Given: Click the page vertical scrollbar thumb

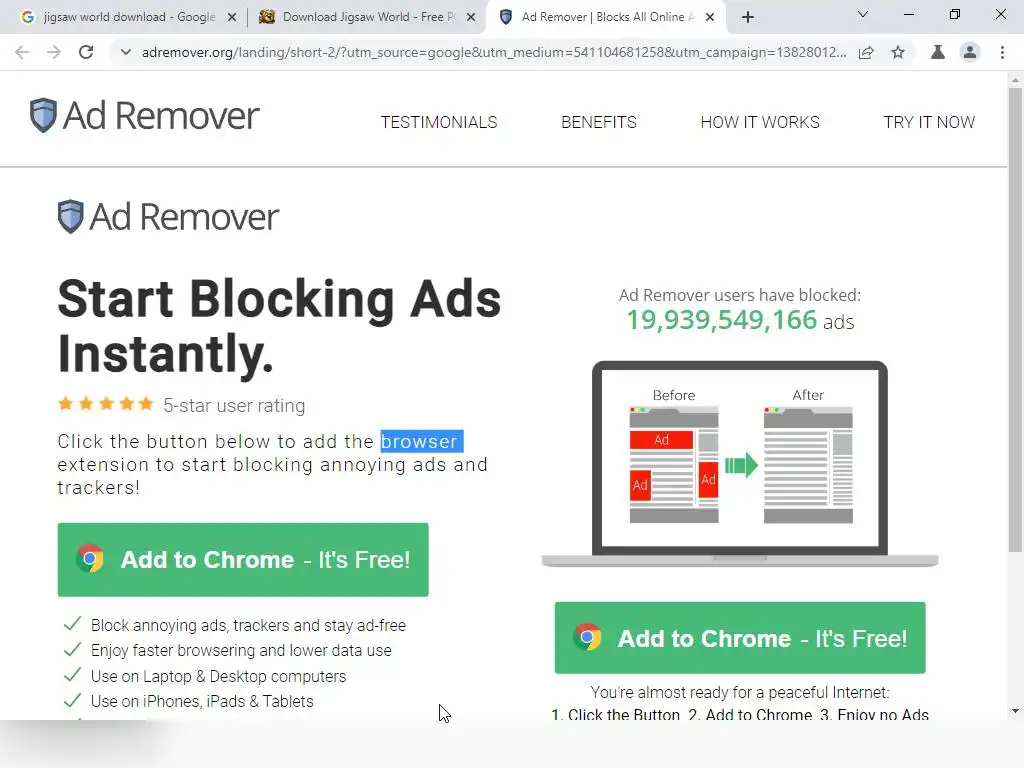Looking at the screenshot, I should point(1015,320).
